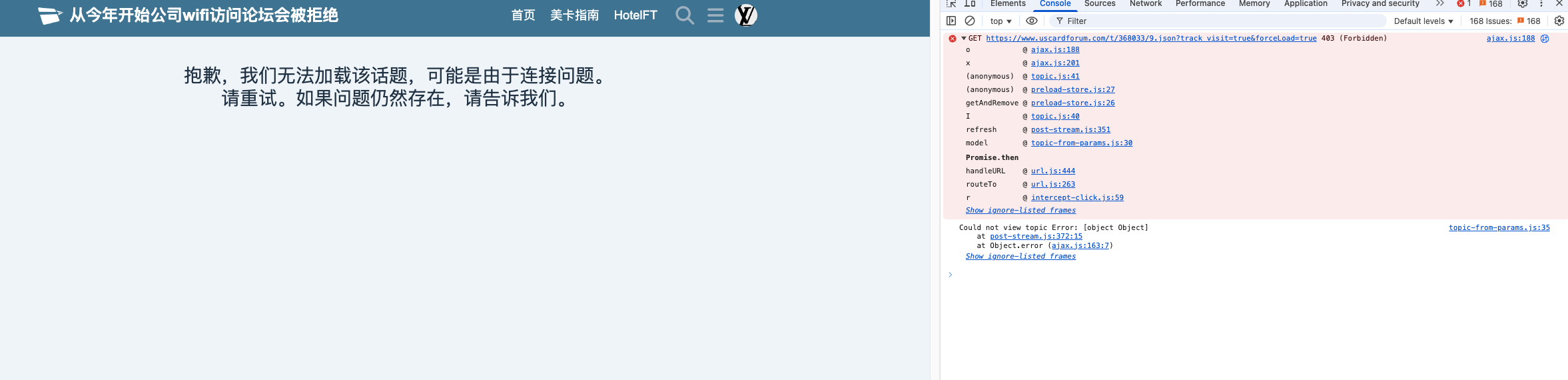1568x380 pixels.
Task: Open the forum search icon
Action: (685, 15)
